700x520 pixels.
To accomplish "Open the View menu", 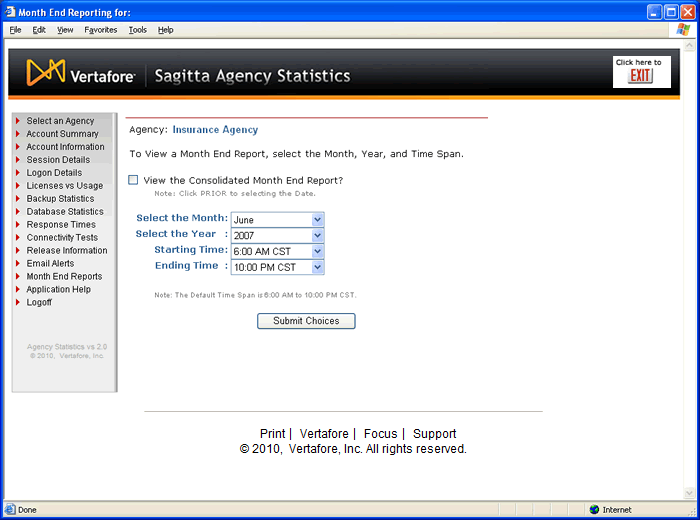I will pos(65,30).
